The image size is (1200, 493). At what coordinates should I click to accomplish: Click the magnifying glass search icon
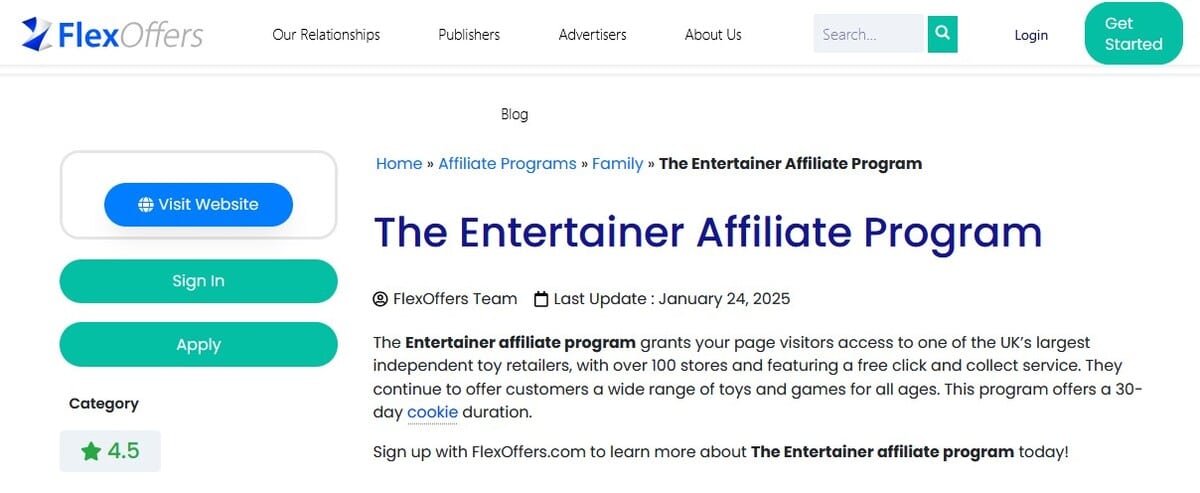pos(942,34)
